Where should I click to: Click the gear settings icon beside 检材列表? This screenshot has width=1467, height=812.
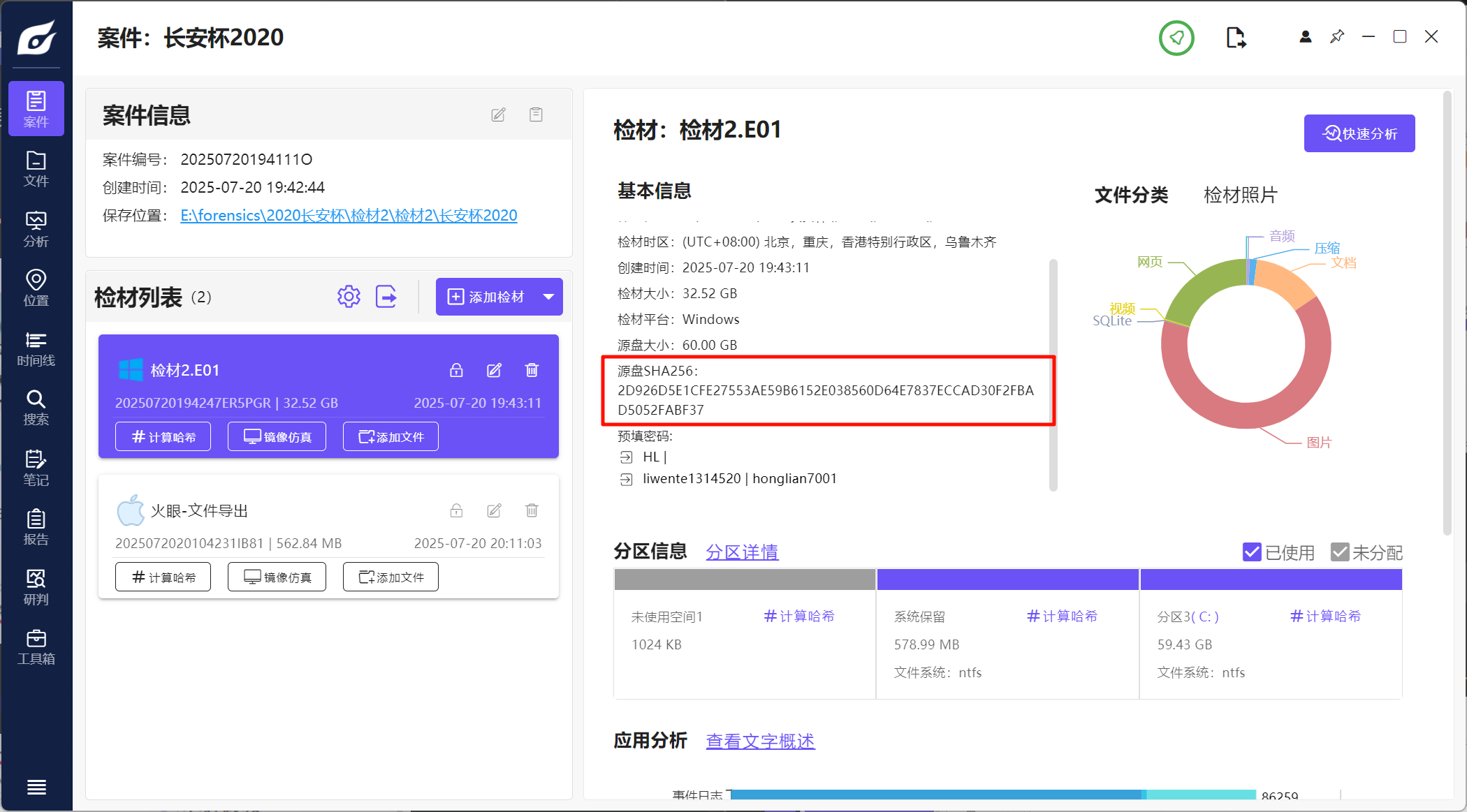349,297
